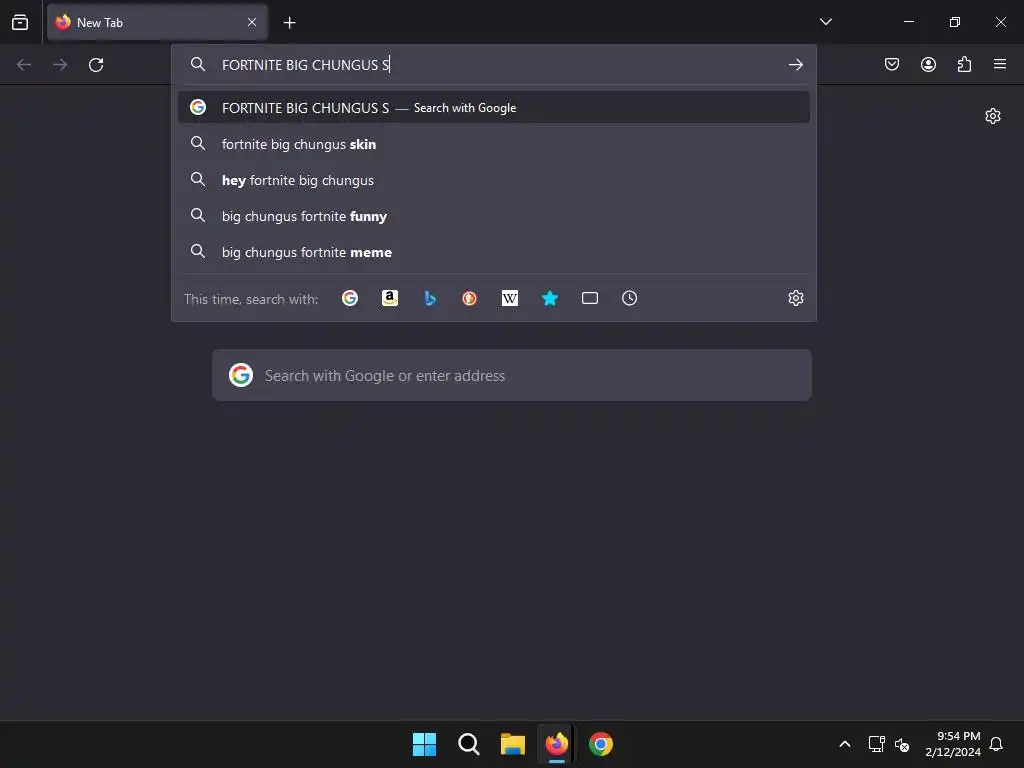Open Google Chrome from taskbar
The height and width of the screenshot is (768, 1024).
pos(601,744)
